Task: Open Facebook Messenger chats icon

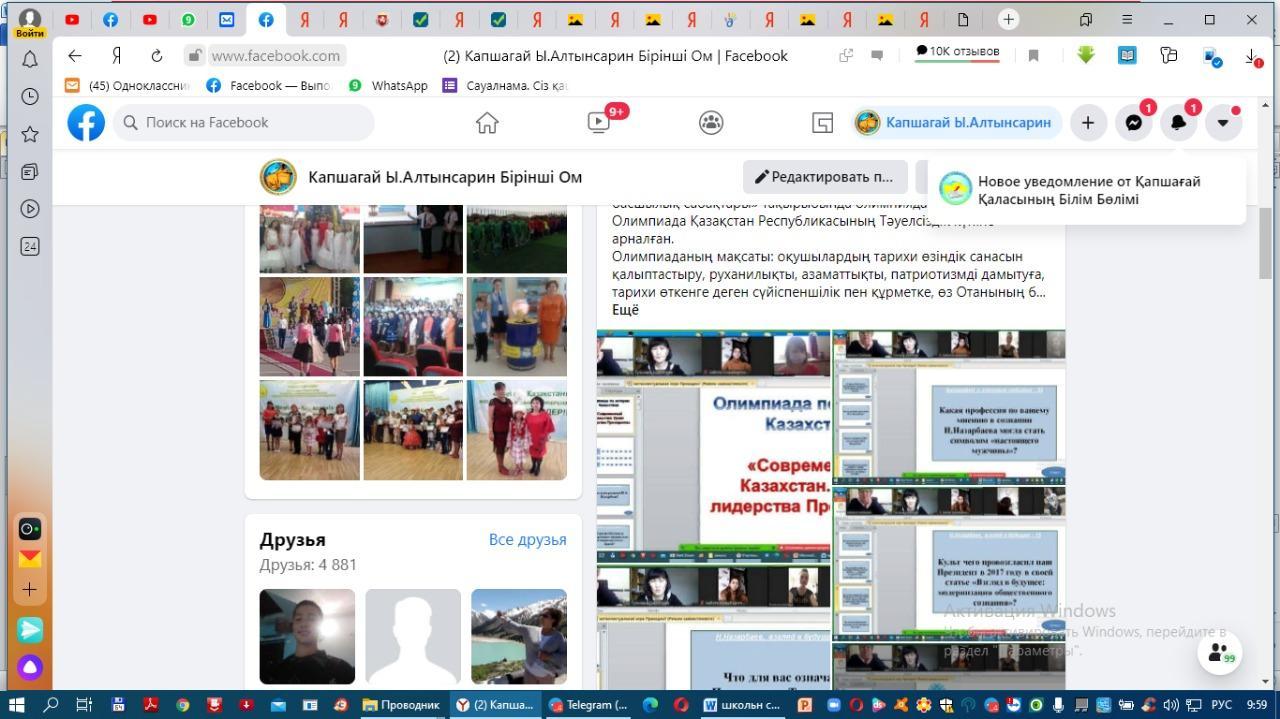Action: (x=1133, y=122)
